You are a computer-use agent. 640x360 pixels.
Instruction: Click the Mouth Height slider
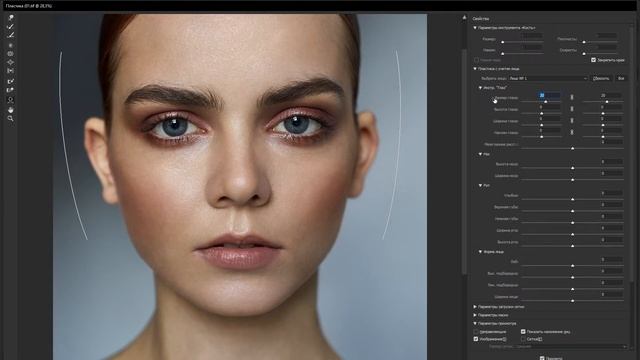[x=572, y=246]
